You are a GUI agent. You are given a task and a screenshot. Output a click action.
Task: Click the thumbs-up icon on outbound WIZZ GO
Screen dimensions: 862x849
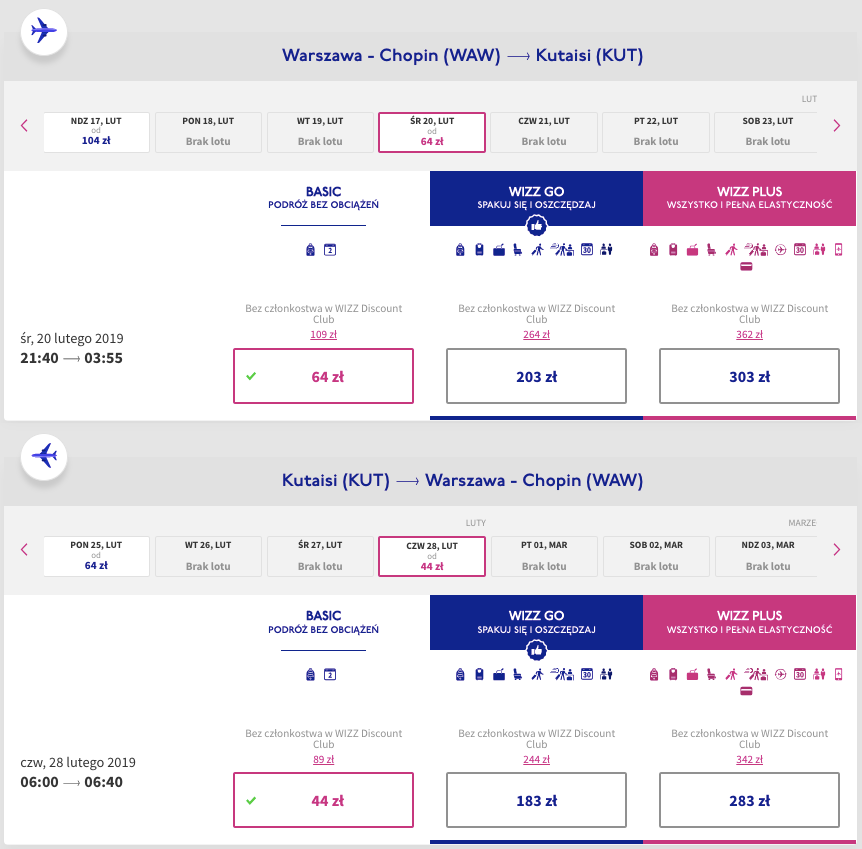(537, 225)
